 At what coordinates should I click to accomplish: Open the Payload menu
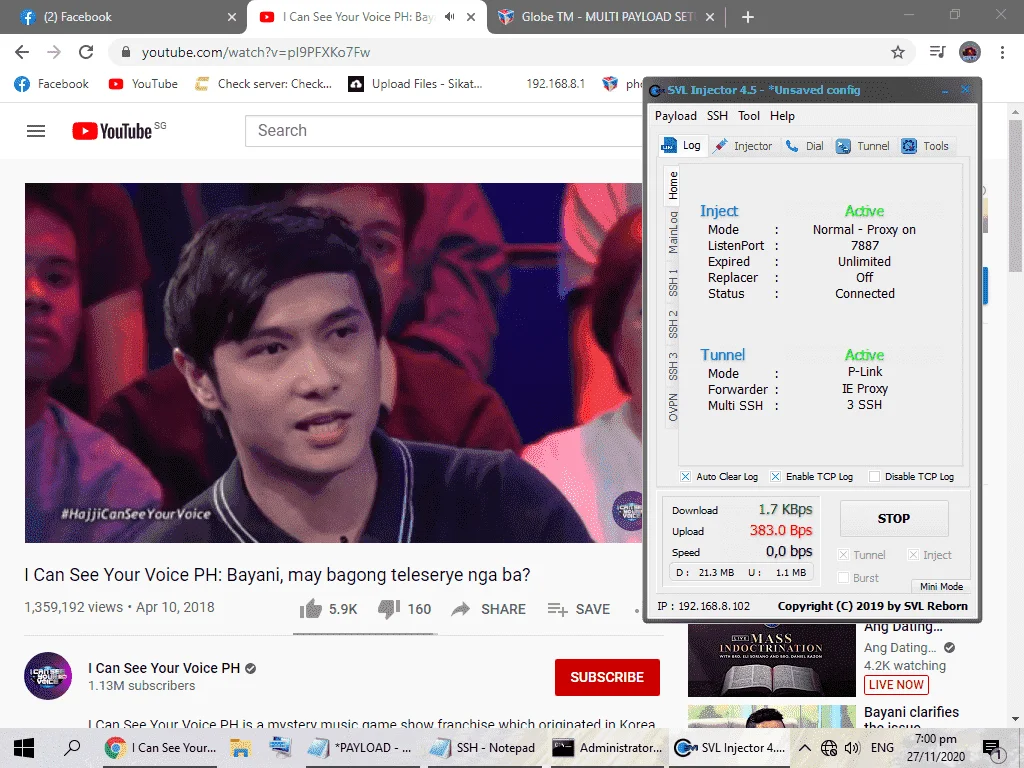tap(675, 116)
